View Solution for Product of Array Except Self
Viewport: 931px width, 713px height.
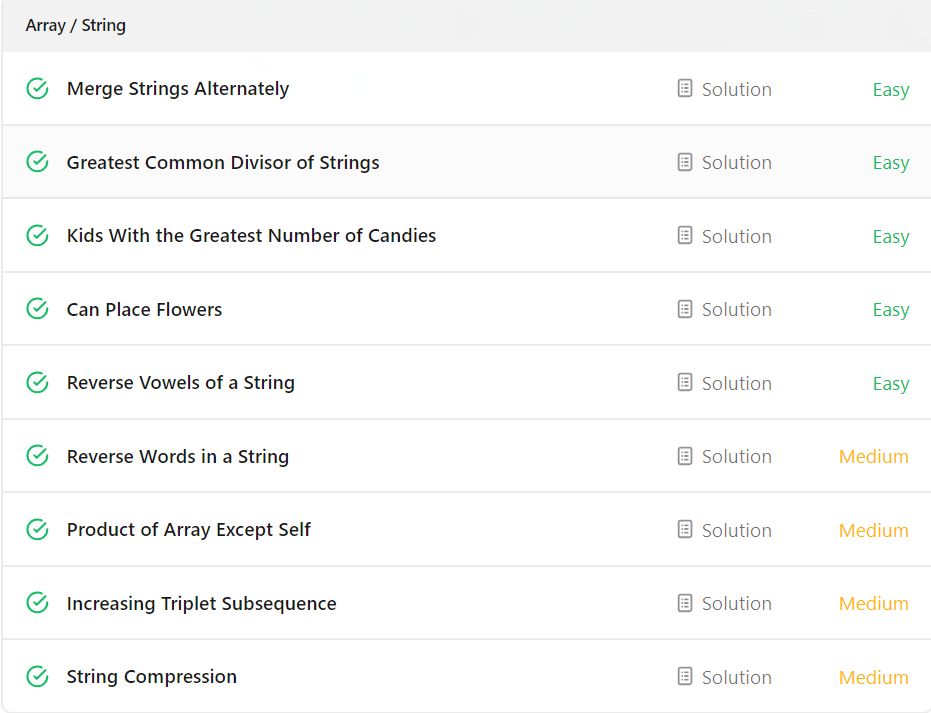tap(736, 530)
